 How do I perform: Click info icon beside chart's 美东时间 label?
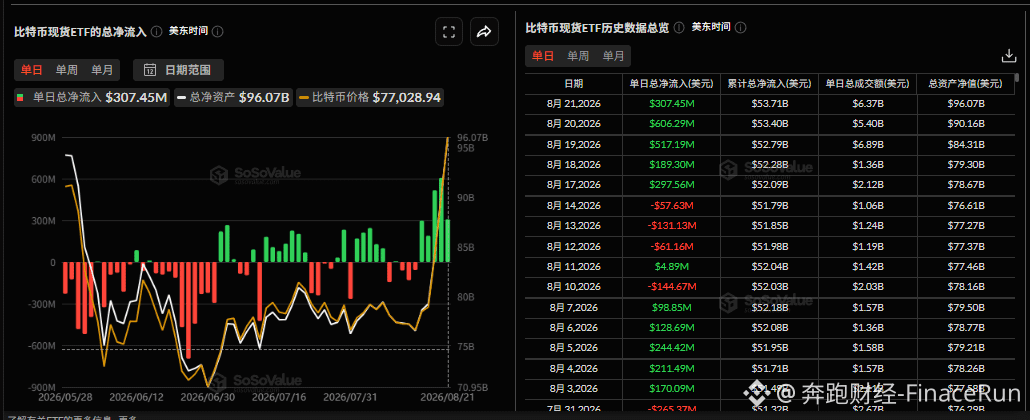(x=218, y=31)
